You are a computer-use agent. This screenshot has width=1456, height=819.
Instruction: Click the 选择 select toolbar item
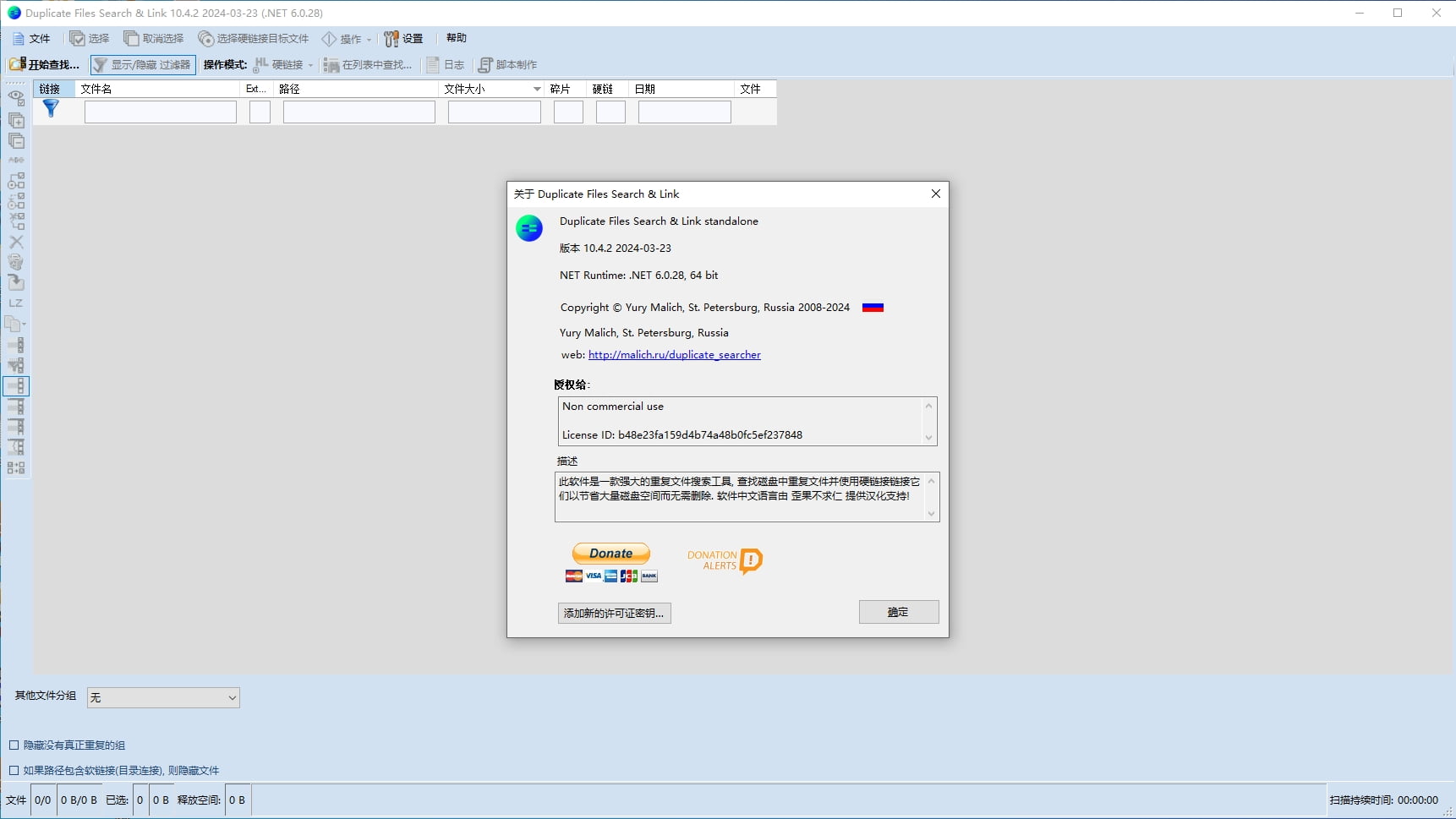90,38
